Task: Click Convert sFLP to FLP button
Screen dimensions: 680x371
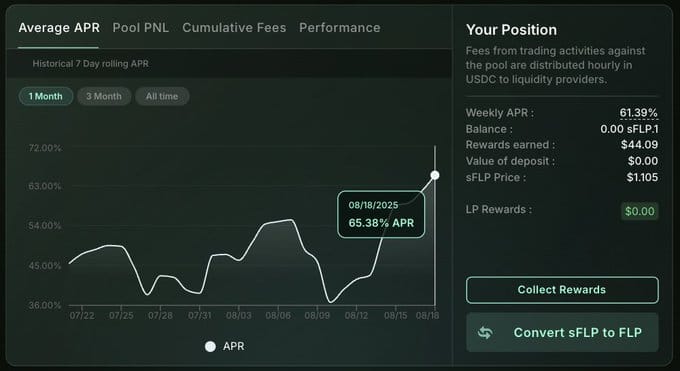Action: [562, 333]
